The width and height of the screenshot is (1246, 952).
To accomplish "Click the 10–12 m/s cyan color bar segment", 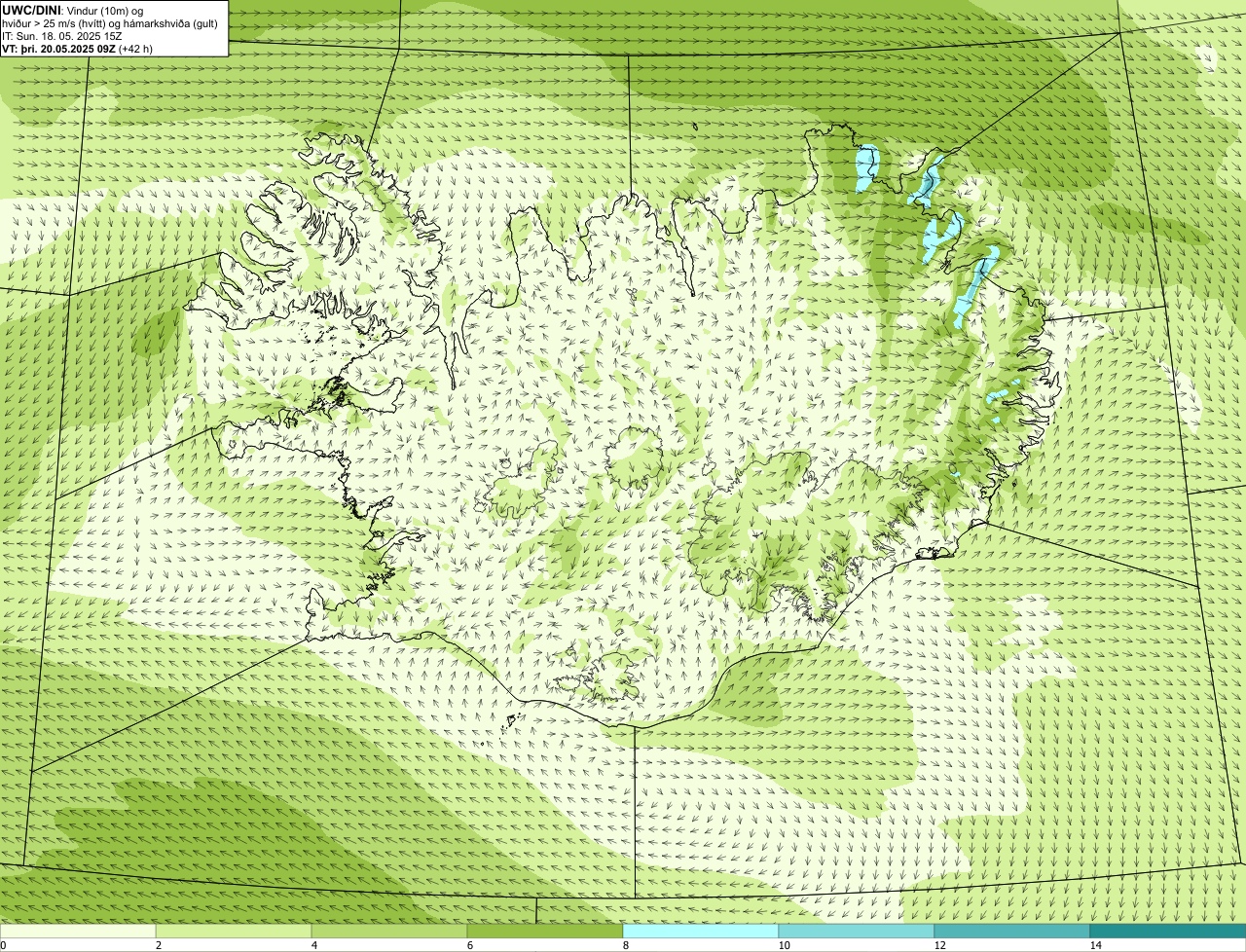I will [x=857, y=931].
